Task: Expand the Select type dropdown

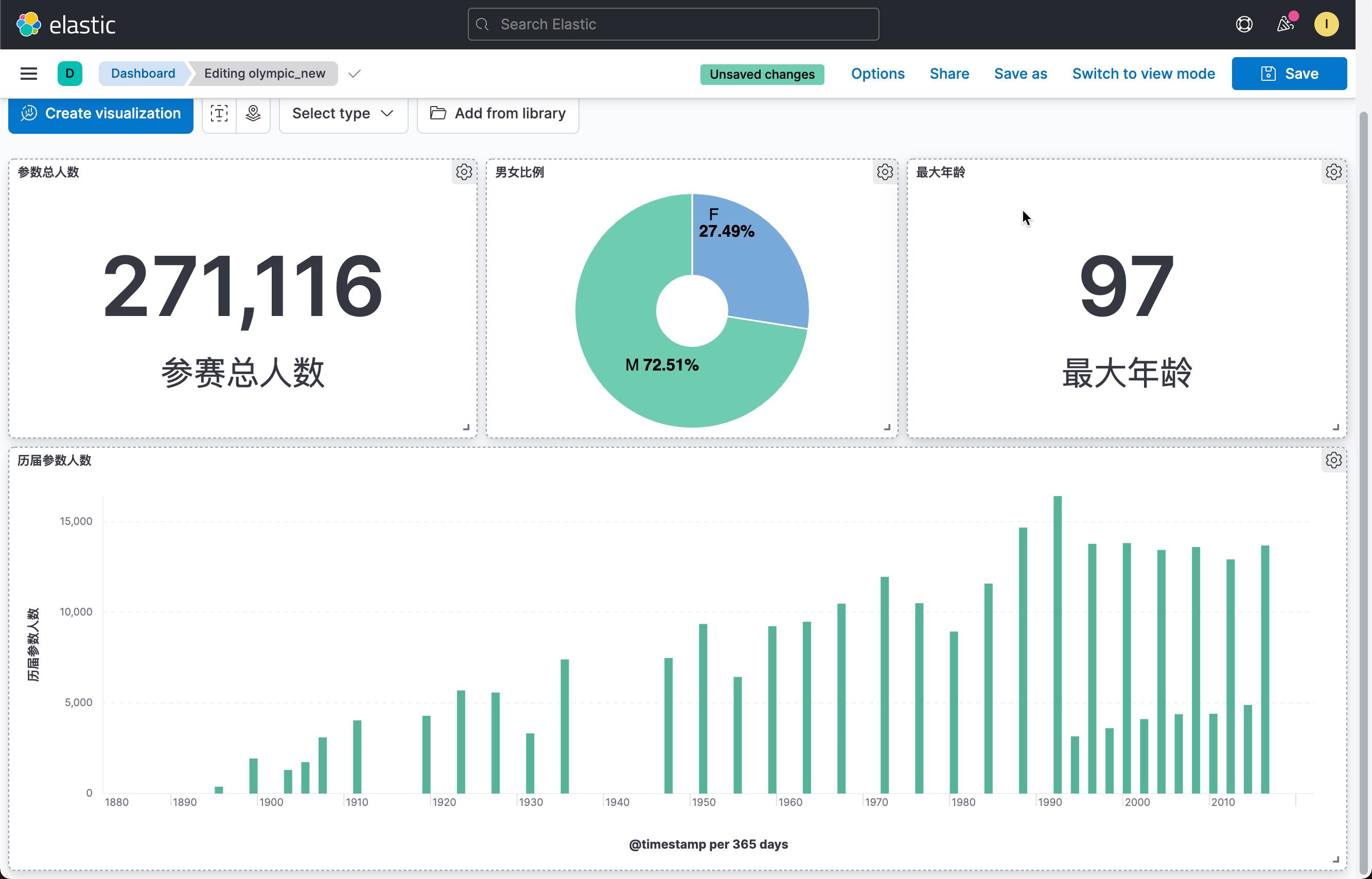Action: (344, 114)
